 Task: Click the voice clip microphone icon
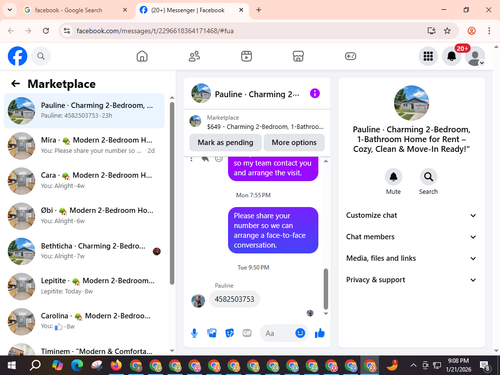coord(194,333)
